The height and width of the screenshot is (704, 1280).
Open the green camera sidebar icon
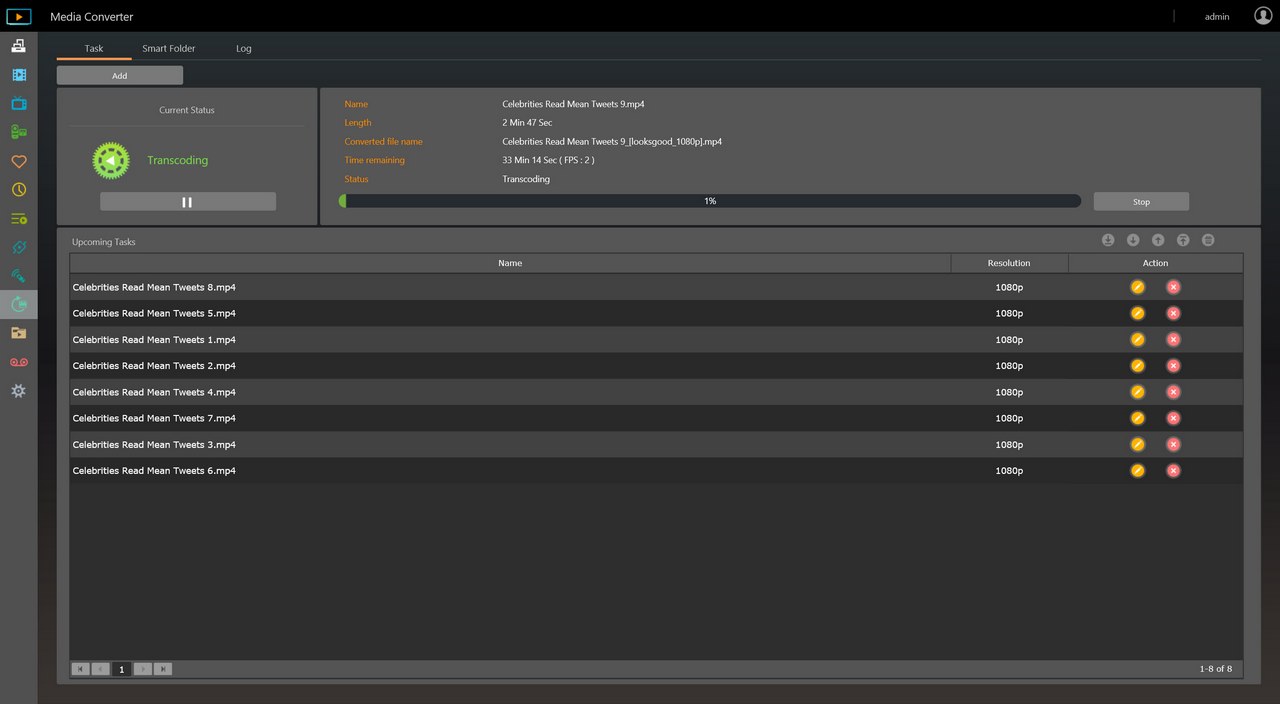18,132
